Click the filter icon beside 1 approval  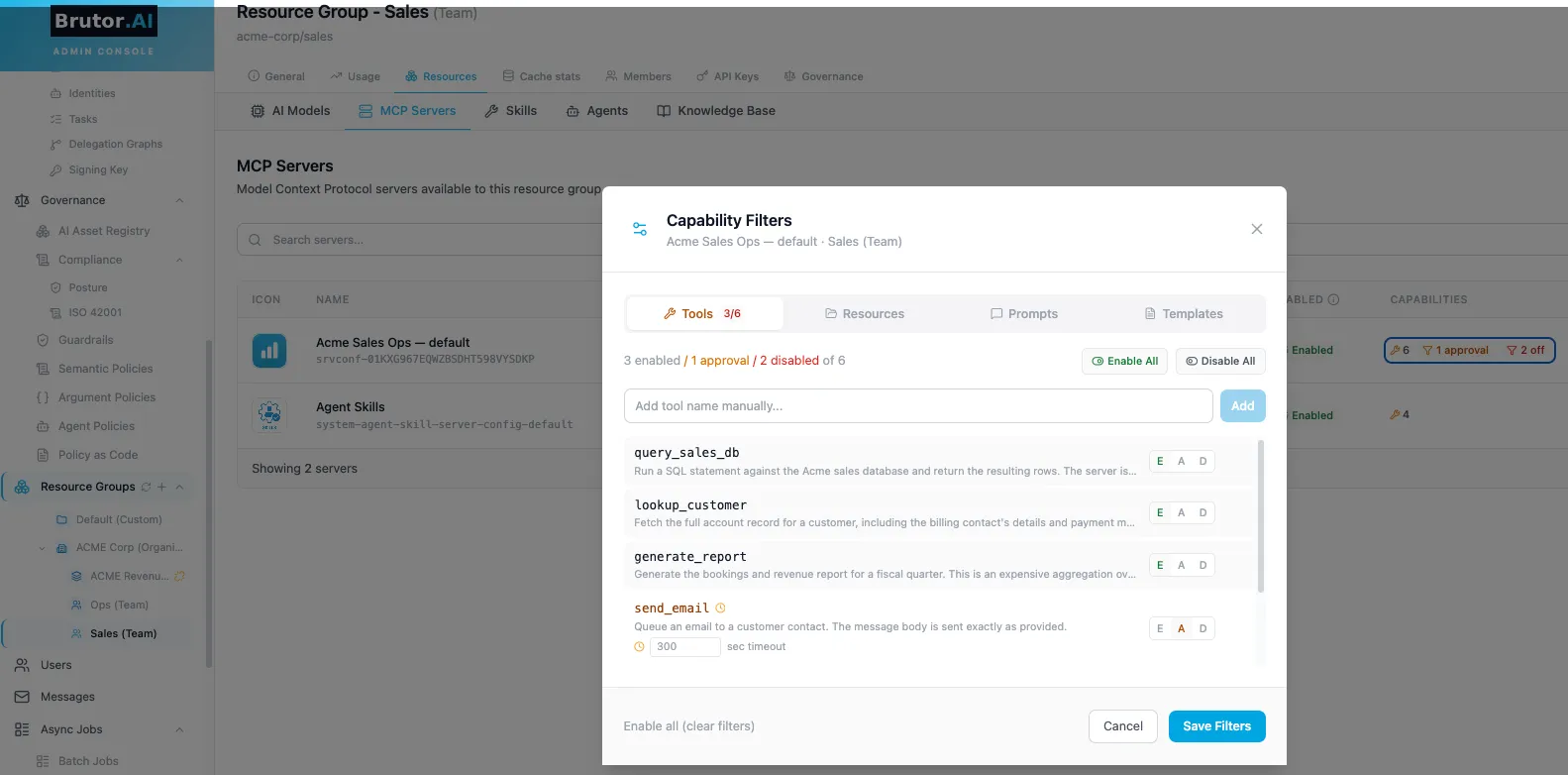tap(1427, 350)
